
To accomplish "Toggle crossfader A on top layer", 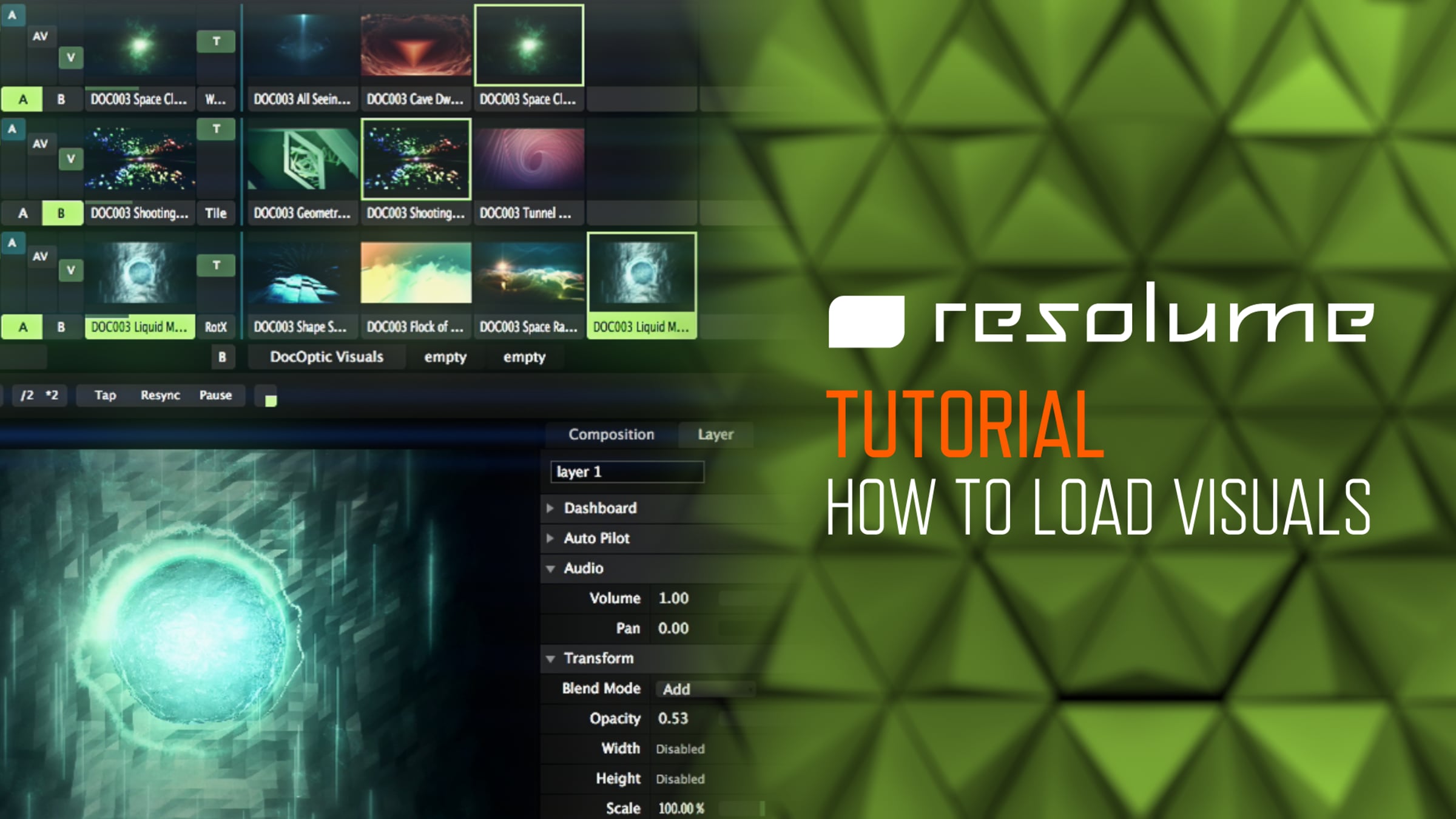I will coord(22,99).
